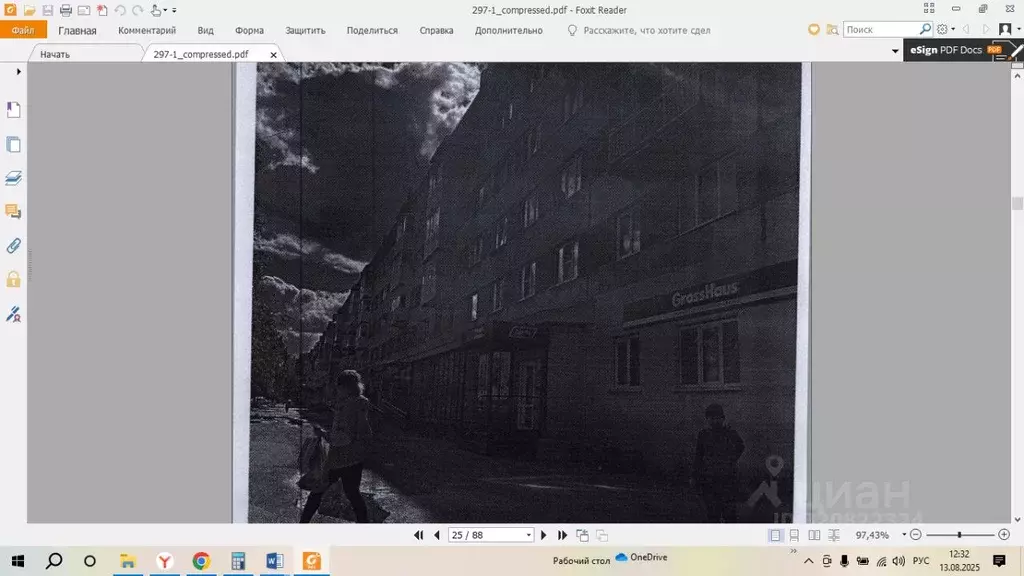Screen dimensions: 1024x576
Task: Zoom in with the plus button
Action: (x=1004, y=535)
